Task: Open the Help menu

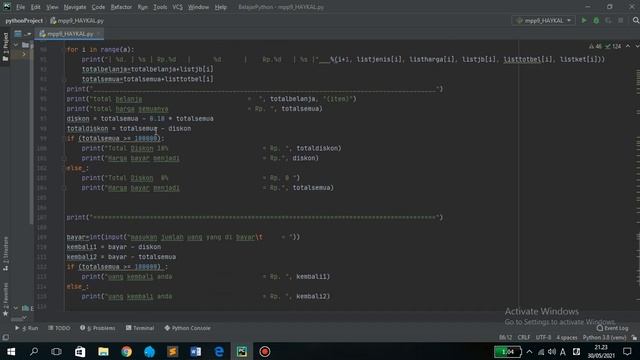Action: (x=220, y=7)
